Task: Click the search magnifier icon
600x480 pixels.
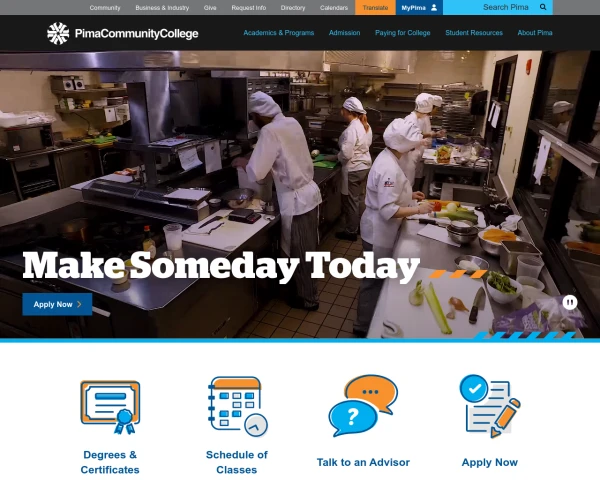Action: coord(543,7)
